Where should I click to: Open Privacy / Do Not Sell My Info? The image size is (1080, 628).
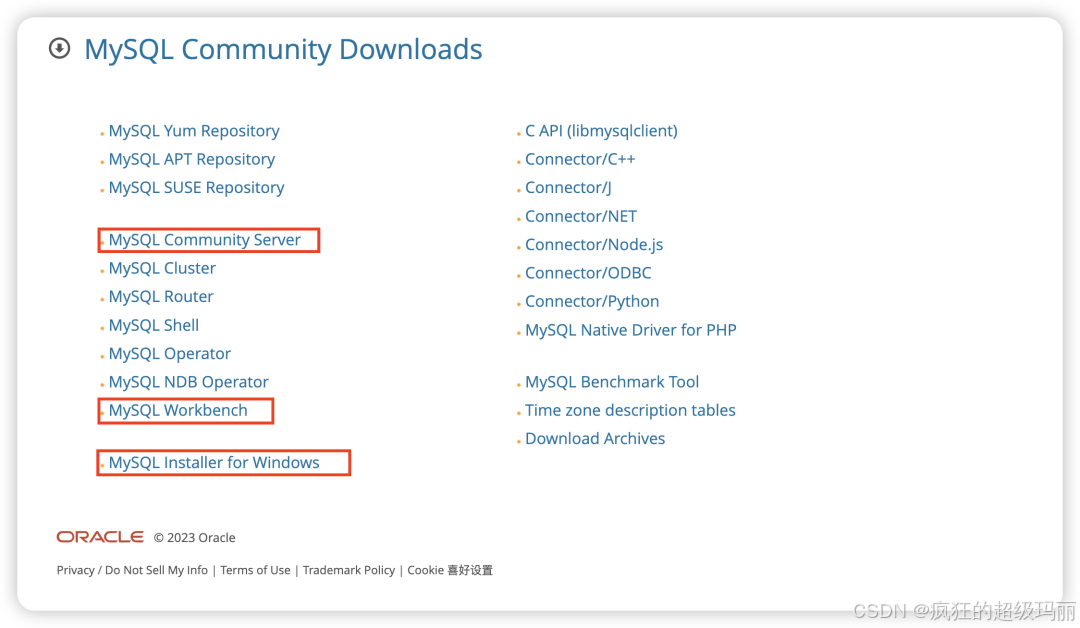132,570
